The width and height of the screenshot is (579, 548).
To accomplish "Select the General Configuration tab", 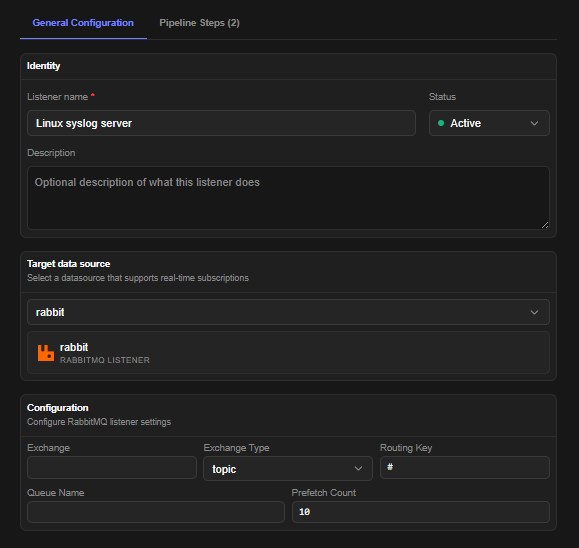I will (x=83, y=23).
